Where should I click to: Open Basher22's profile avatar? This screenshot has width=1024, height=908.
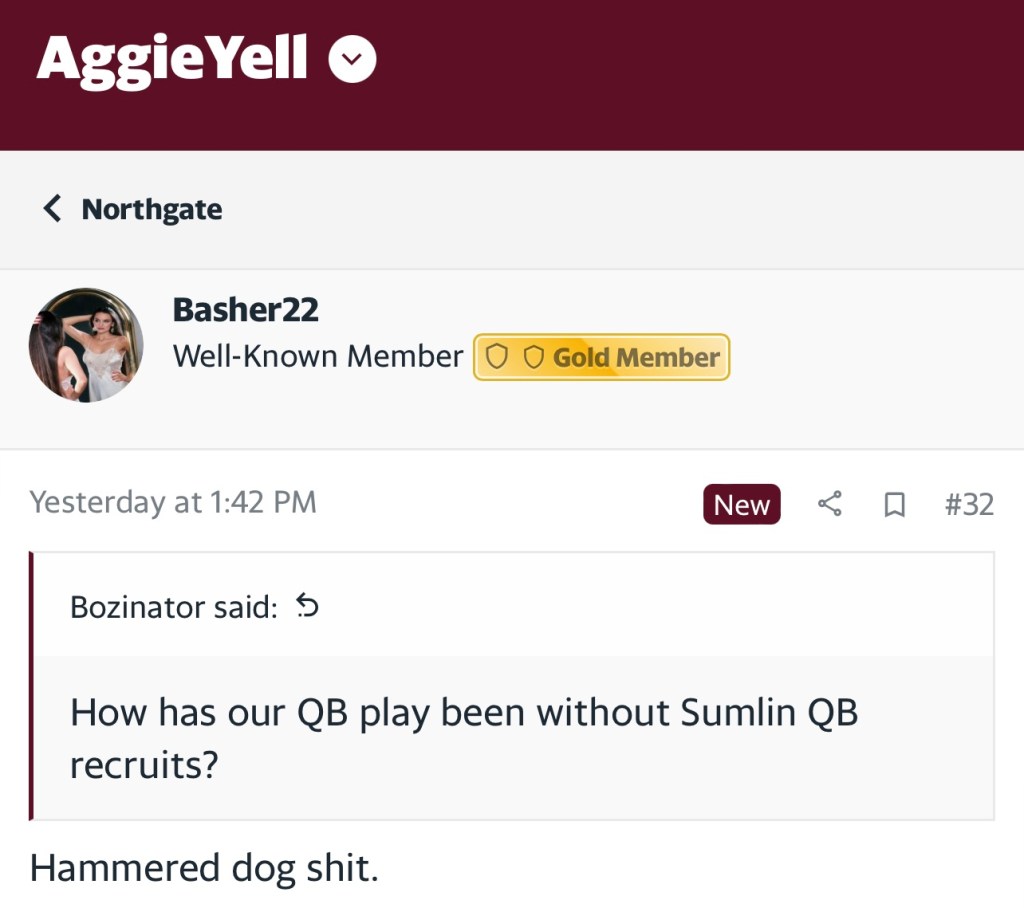tap(86, 345)
